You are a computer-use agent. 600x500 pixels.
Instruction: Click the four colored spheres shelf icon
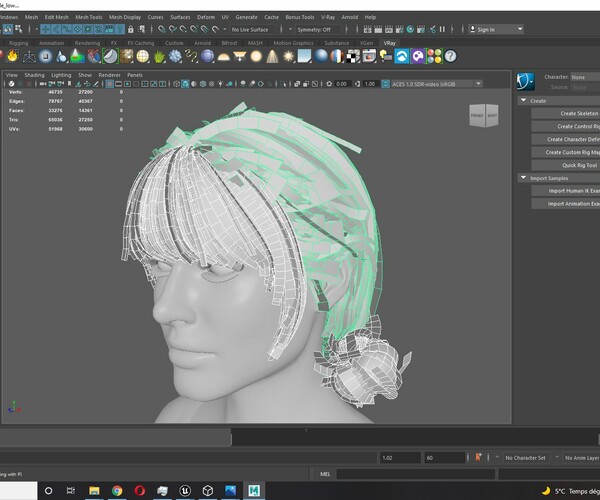434,57
